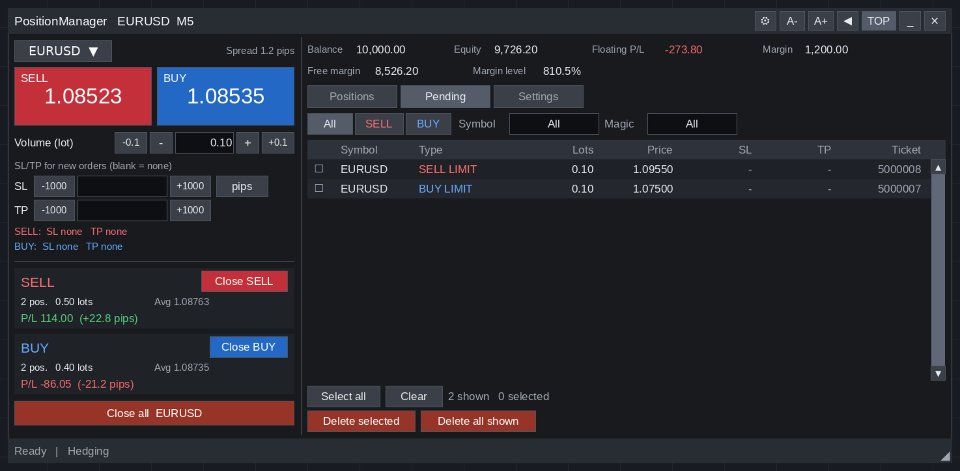Toggle the pips unit button
960x471 pixels.
242,186
